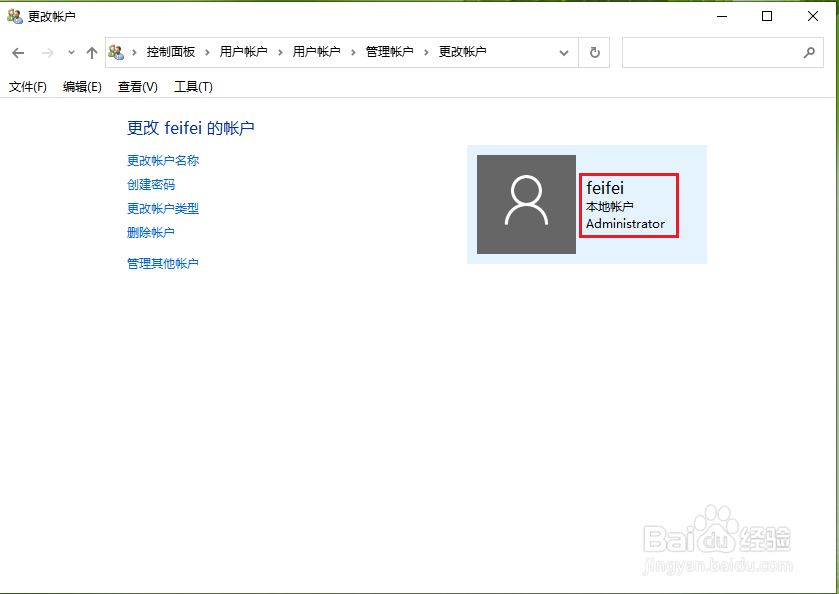Open the 查看 menu
Viewport: 839px width, 594px height.
[137, 87]
